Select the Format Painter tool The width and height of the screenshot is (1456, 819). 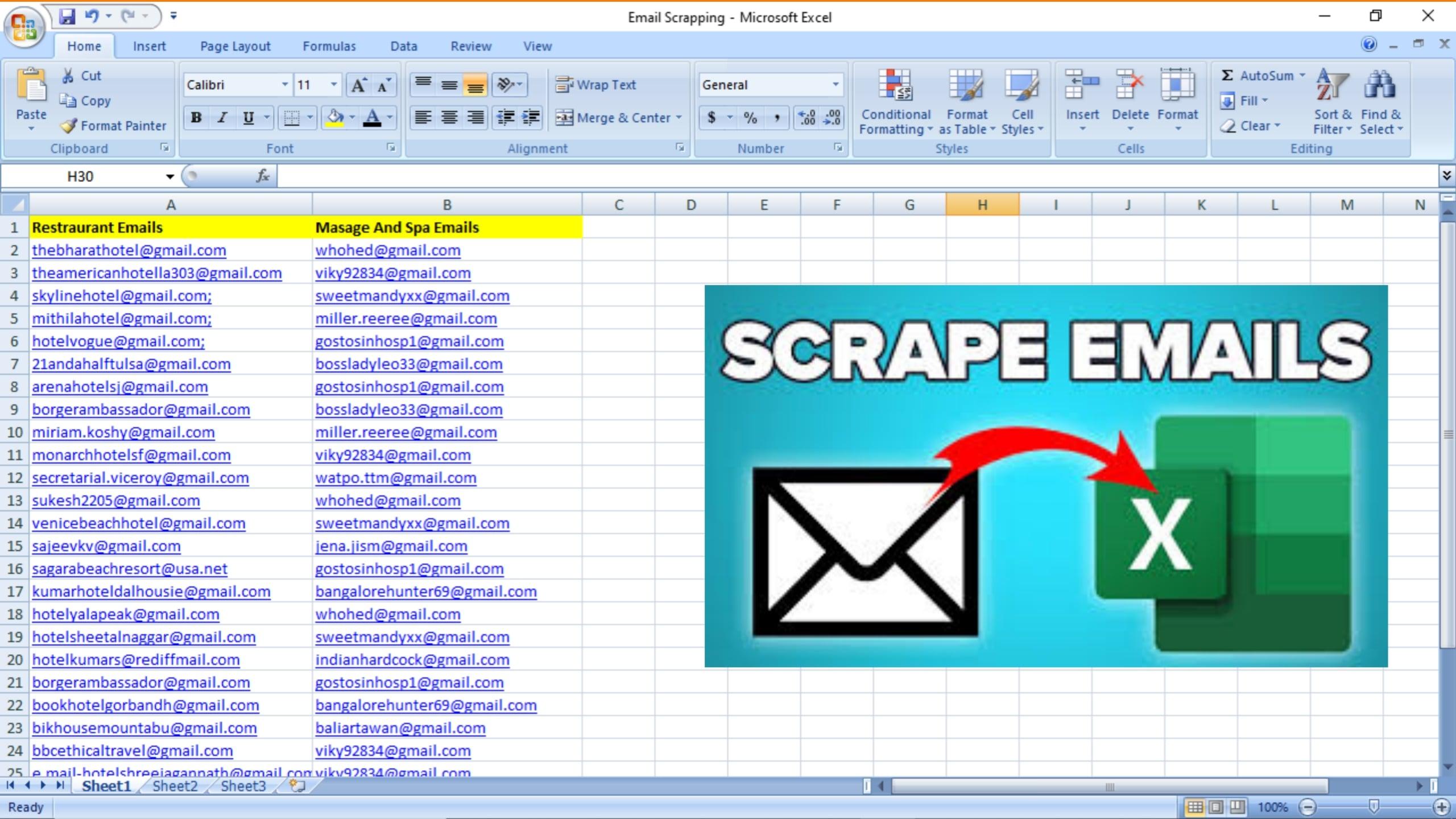[x=113, y=126]
